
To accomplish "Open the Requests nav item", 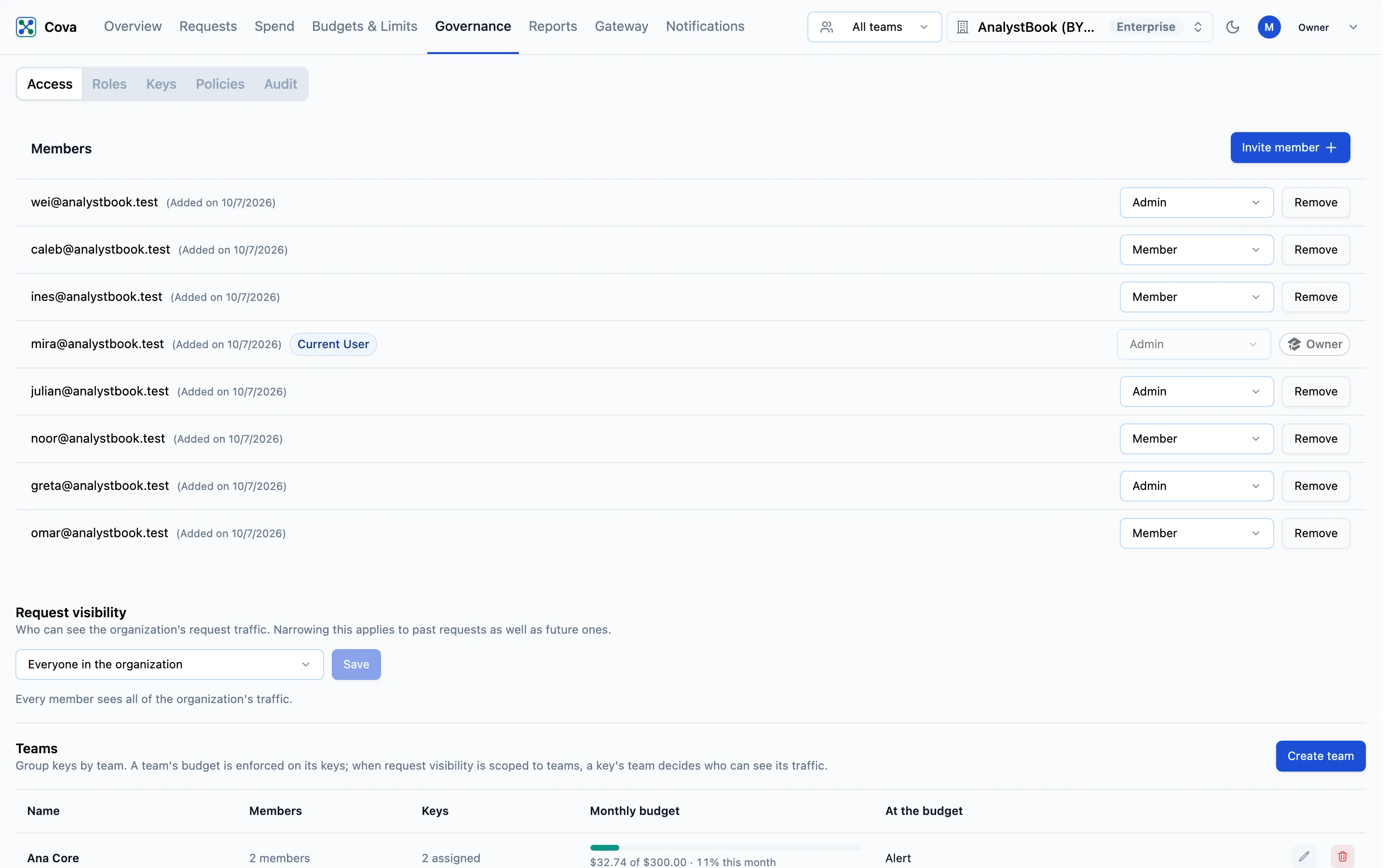I will point(208,27).
